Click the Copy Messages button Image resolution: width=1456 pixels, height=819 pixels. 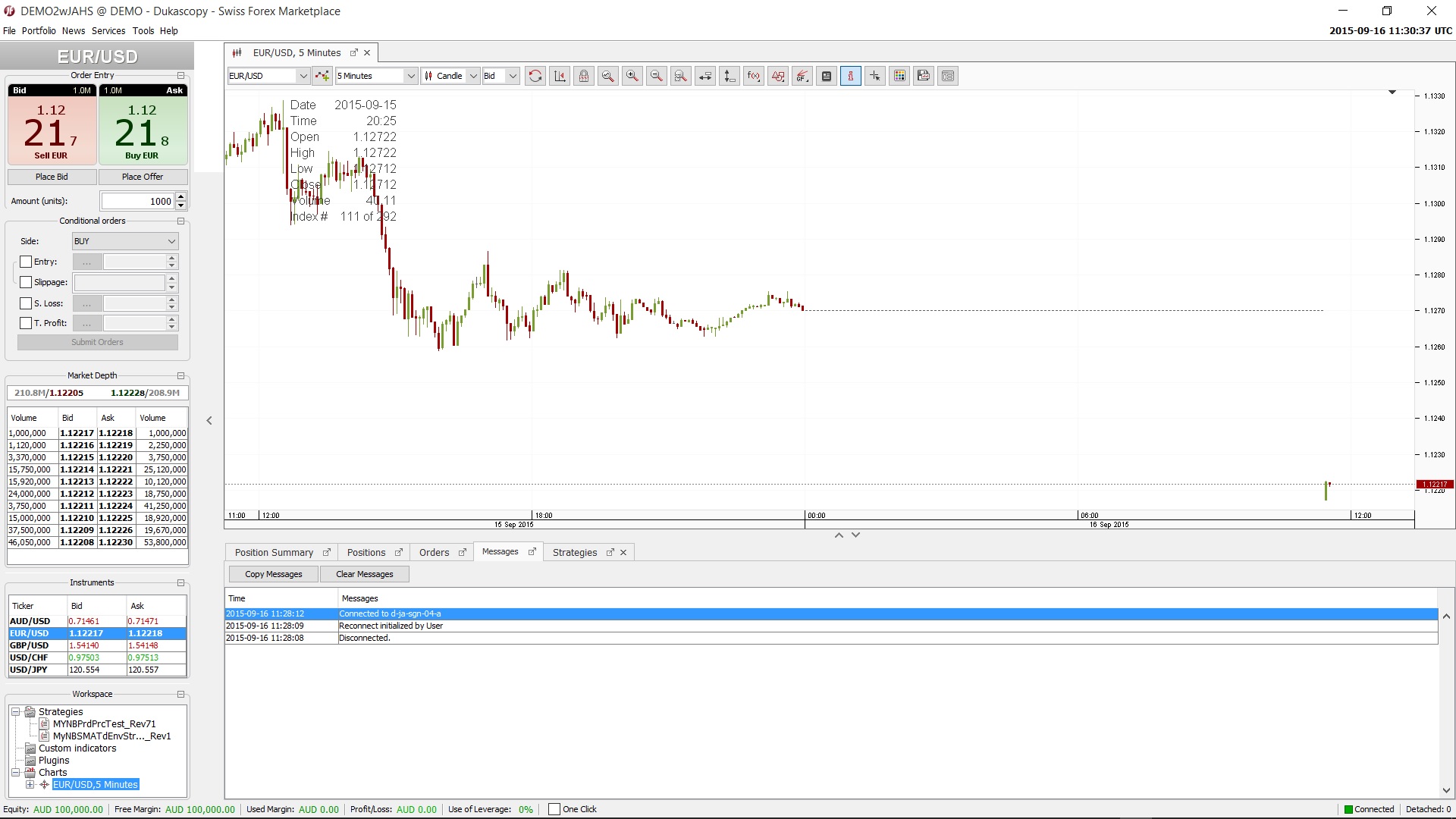(273, 574)
